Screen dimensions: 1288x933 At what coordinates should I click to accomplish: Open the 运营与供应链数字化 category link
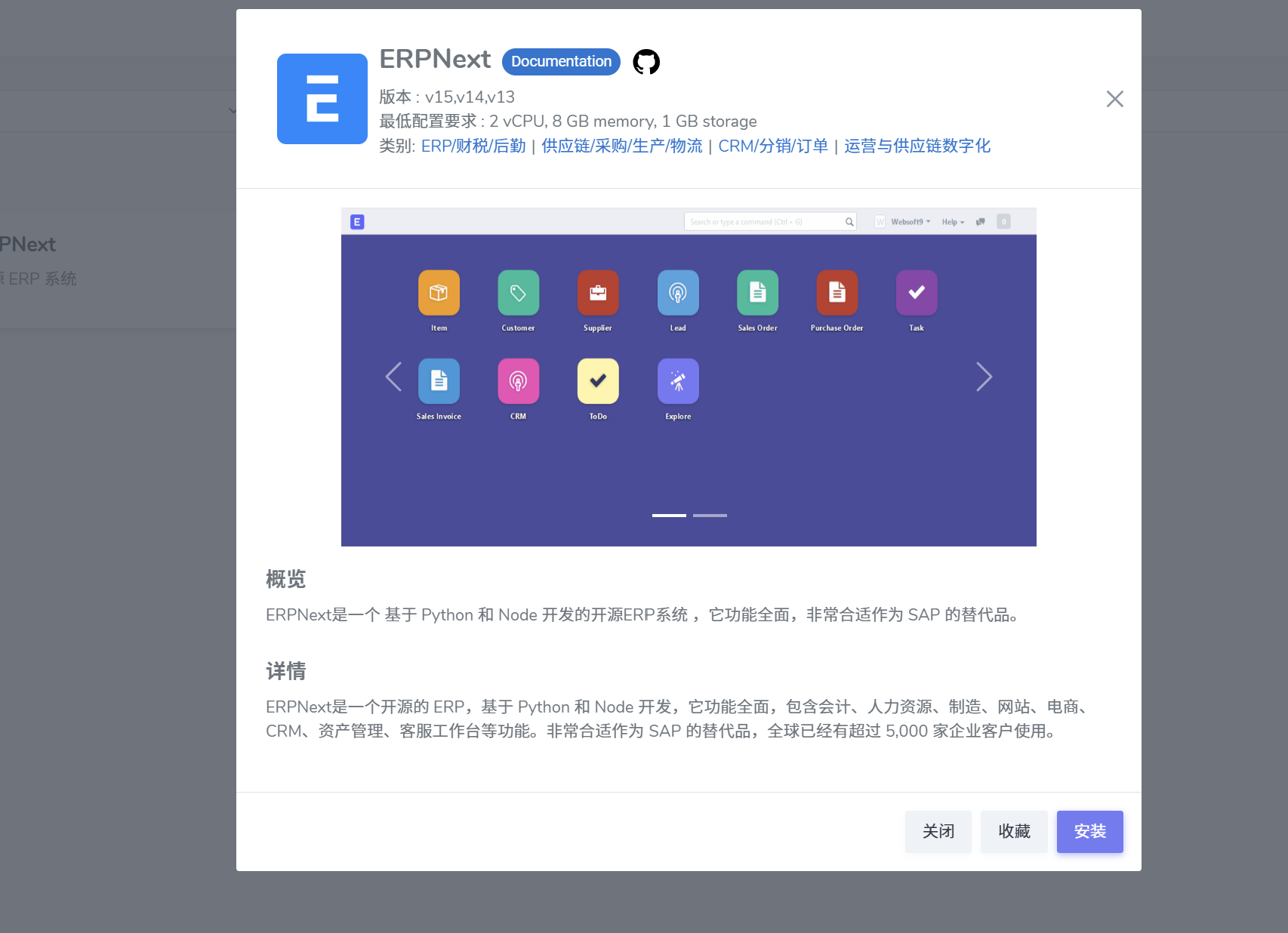pyautogui.click(x=917, y=146)
